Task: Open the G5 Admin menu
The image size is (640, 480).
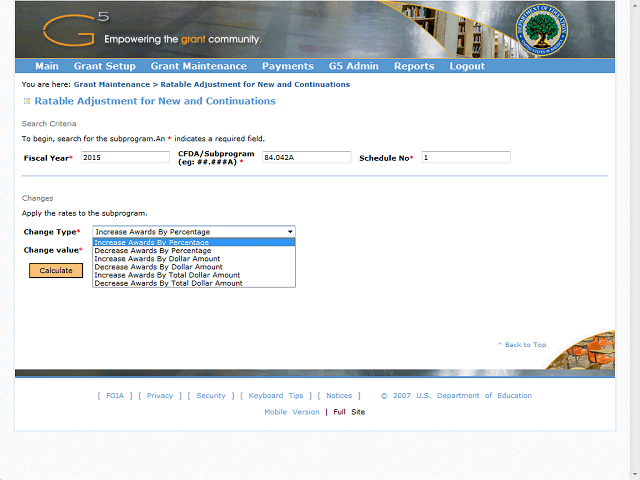Action: point(353,66)
